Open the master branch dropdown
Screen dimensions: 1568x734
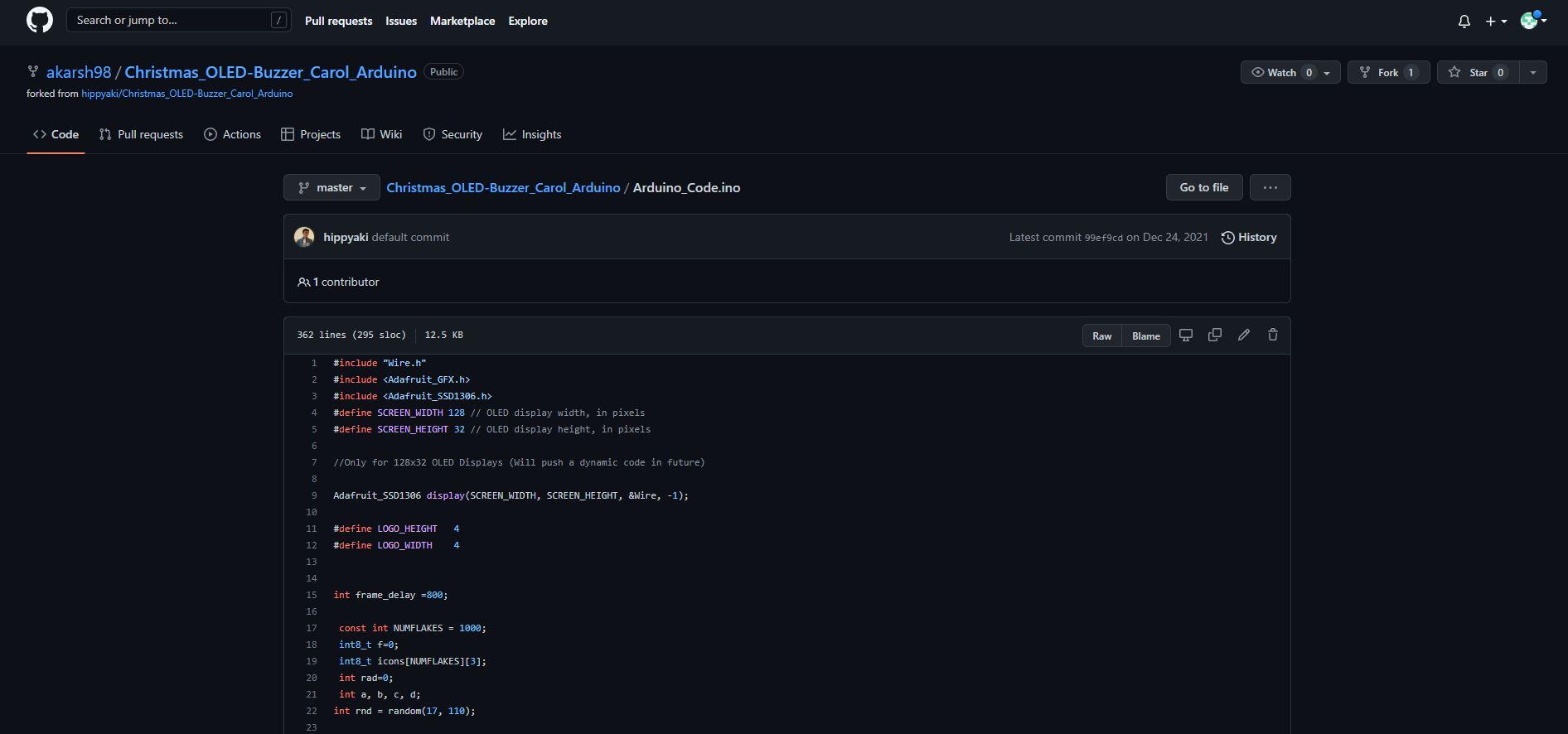332,188
